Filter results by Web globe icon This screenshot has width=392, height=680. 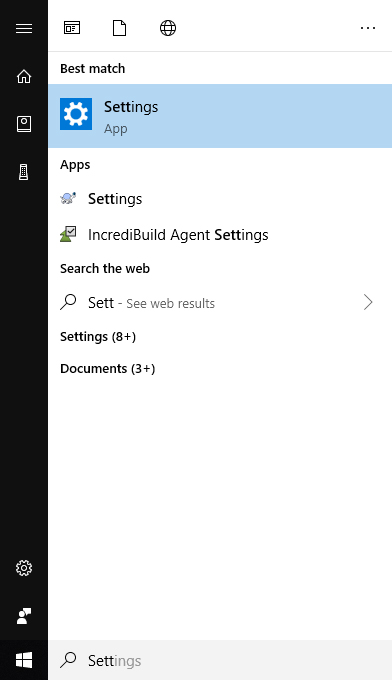tap(168, 28)
